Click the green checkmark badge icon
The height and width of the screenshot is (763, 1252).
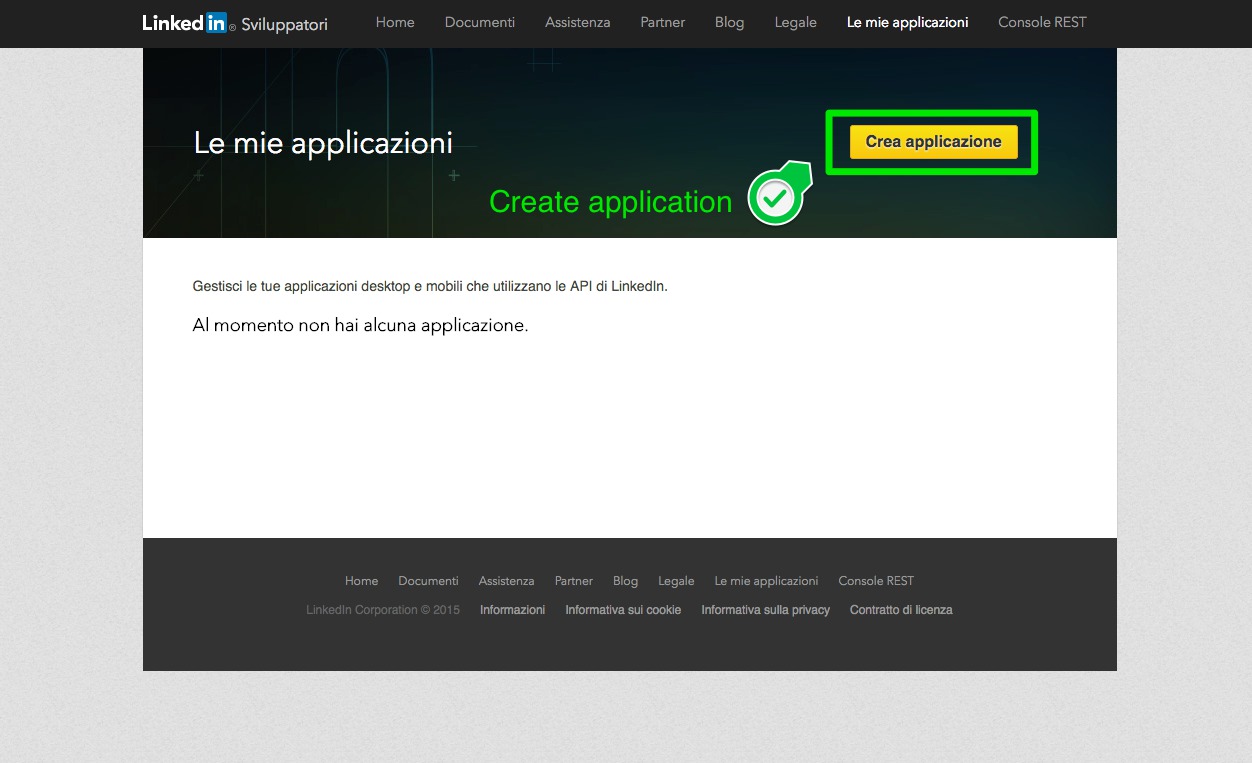point(775,198)
